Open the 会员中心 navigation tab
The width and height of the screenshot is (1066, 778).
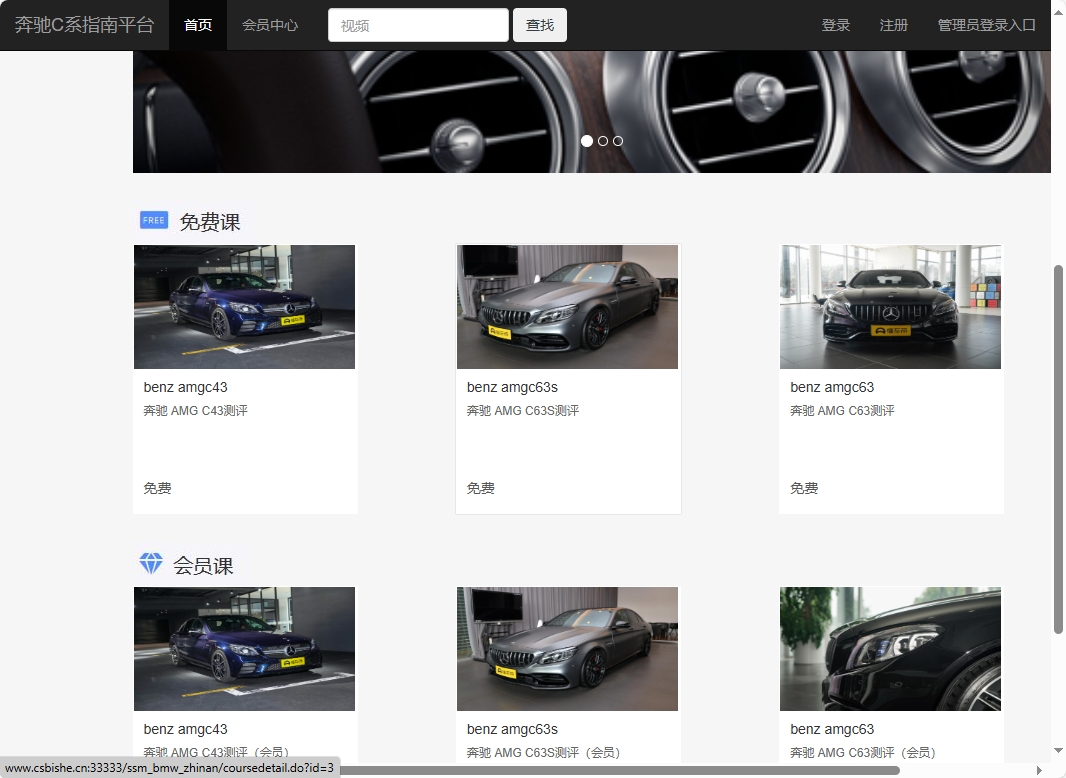point(270,25)
